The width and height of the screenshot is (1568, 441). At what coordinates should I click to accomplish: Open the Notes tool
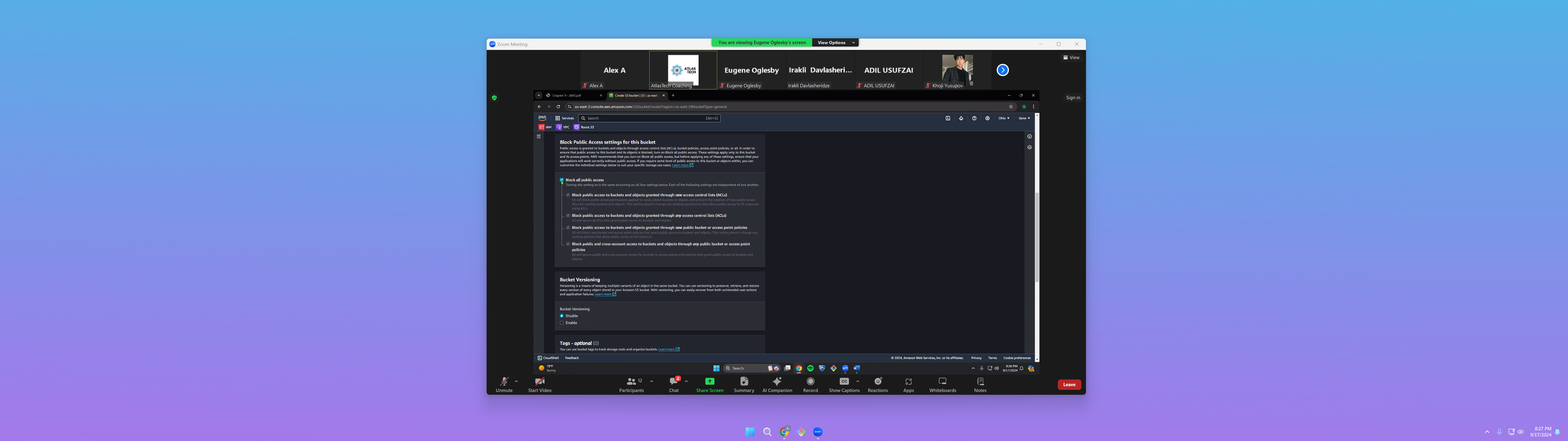[x=980, y=382]
